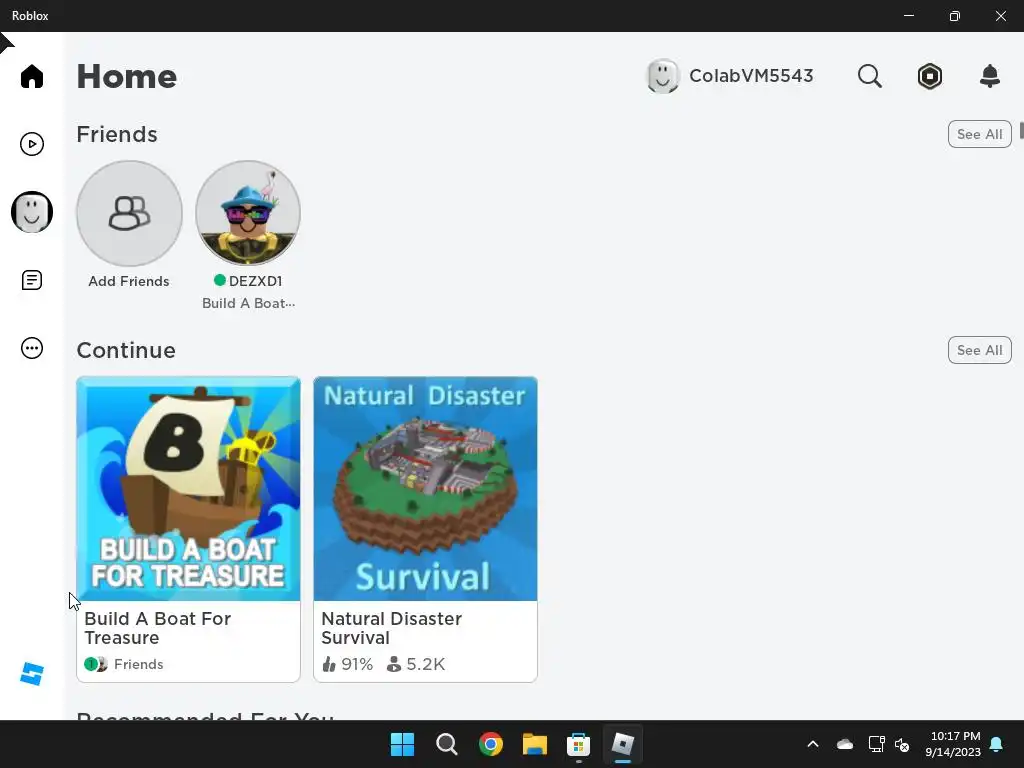1024x768 pixels.
Task: Click Build A Boat For Treasure title
Action: pos(157,628)
